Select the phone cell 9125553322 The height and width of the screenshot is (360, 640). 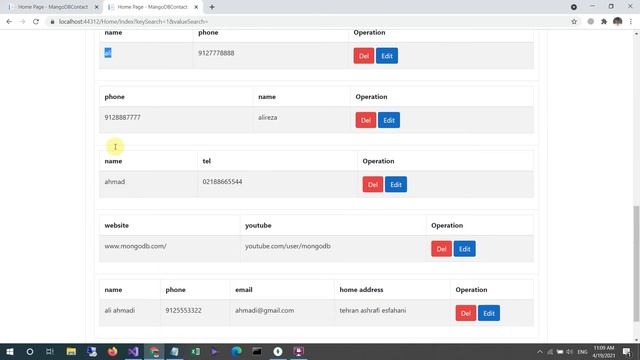184,310
